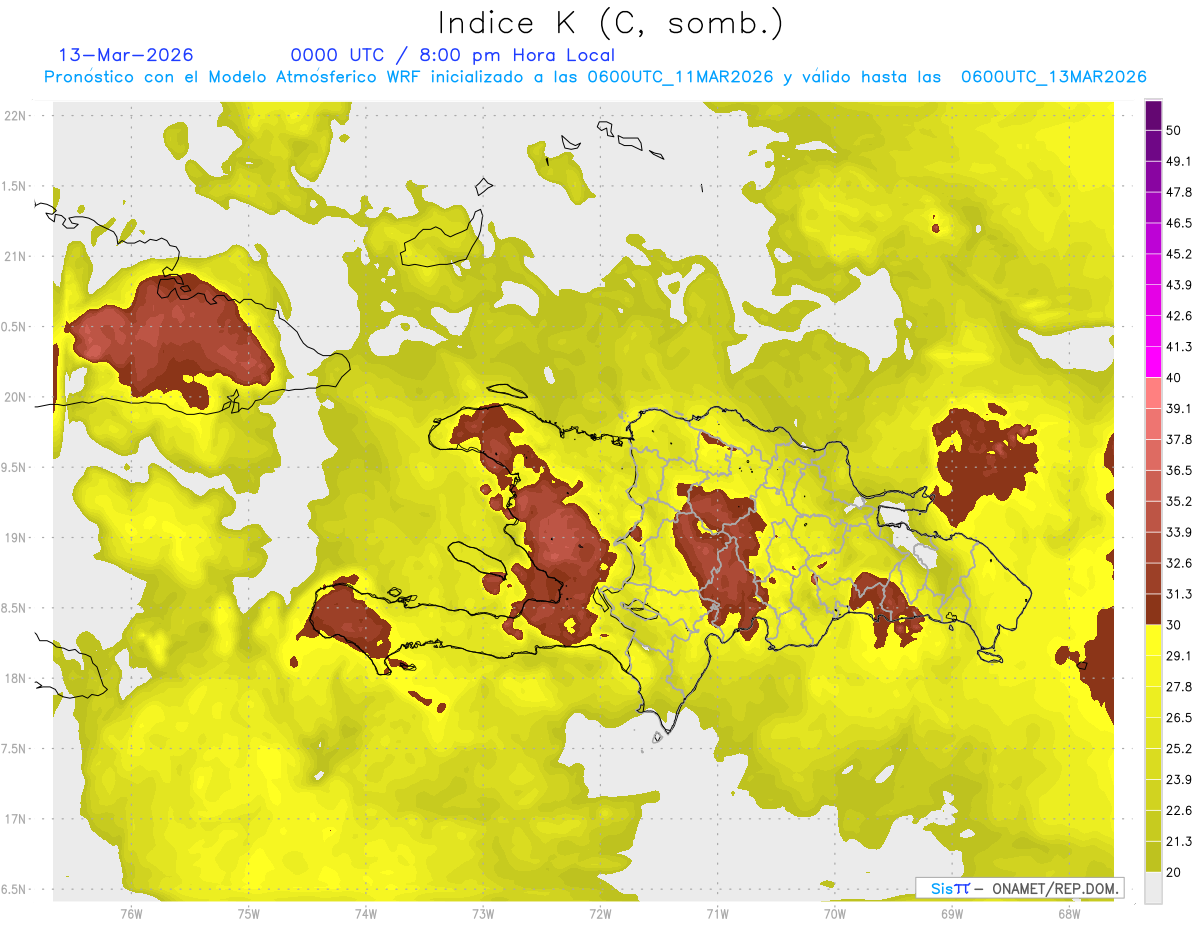Viewport: 1200px width, 927px height.
Task: Click the '27.8' colorbar value
Action: click(1179, 687)
